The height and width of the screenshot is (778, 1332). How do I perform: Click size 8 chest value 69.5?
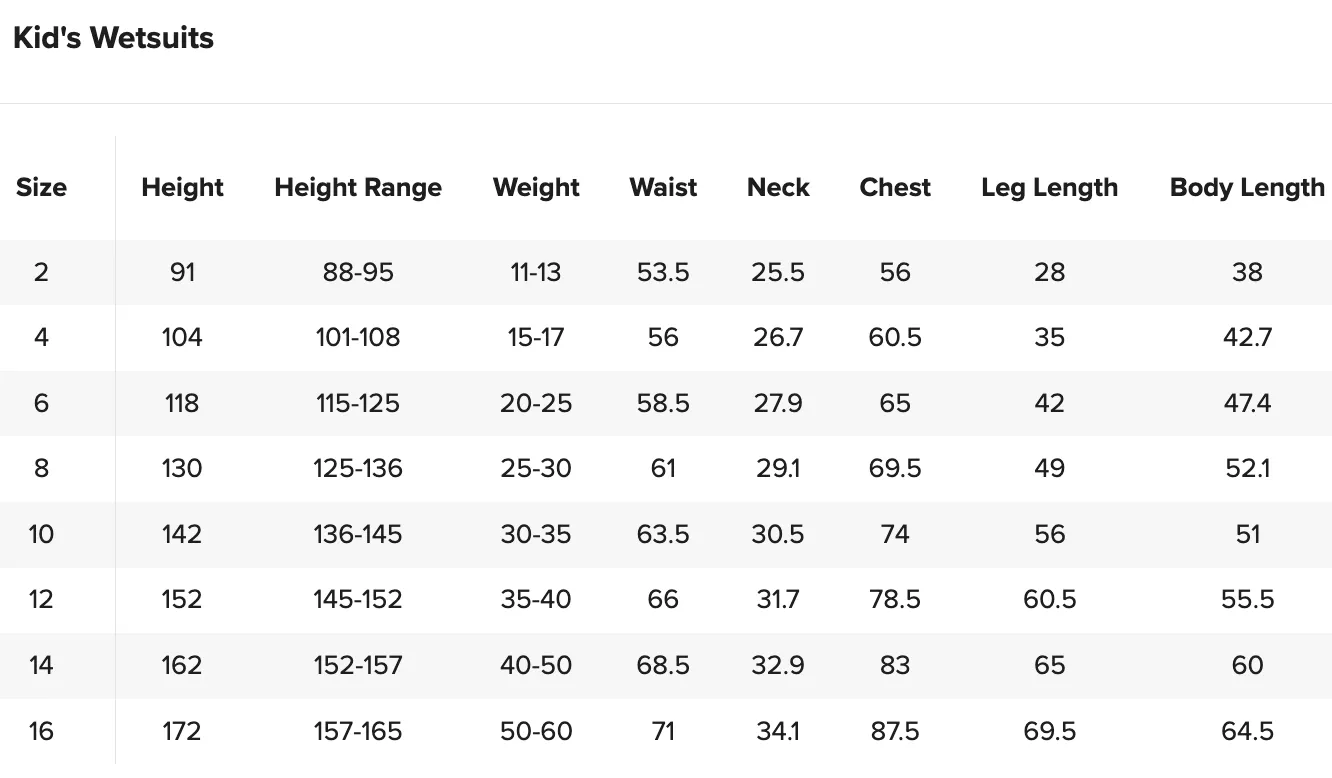(x=895, y=468)
